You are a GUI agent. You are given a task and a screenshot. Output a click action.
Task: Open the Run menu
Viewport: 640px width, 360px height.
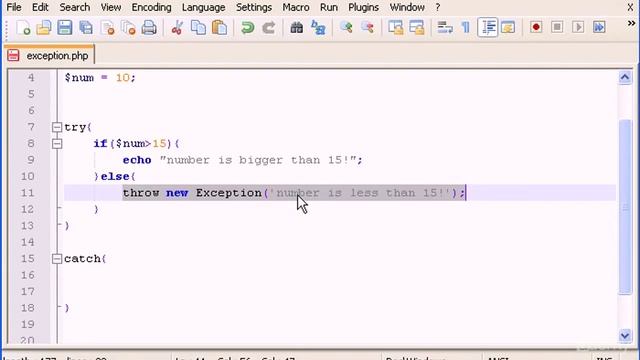[329, 7]
